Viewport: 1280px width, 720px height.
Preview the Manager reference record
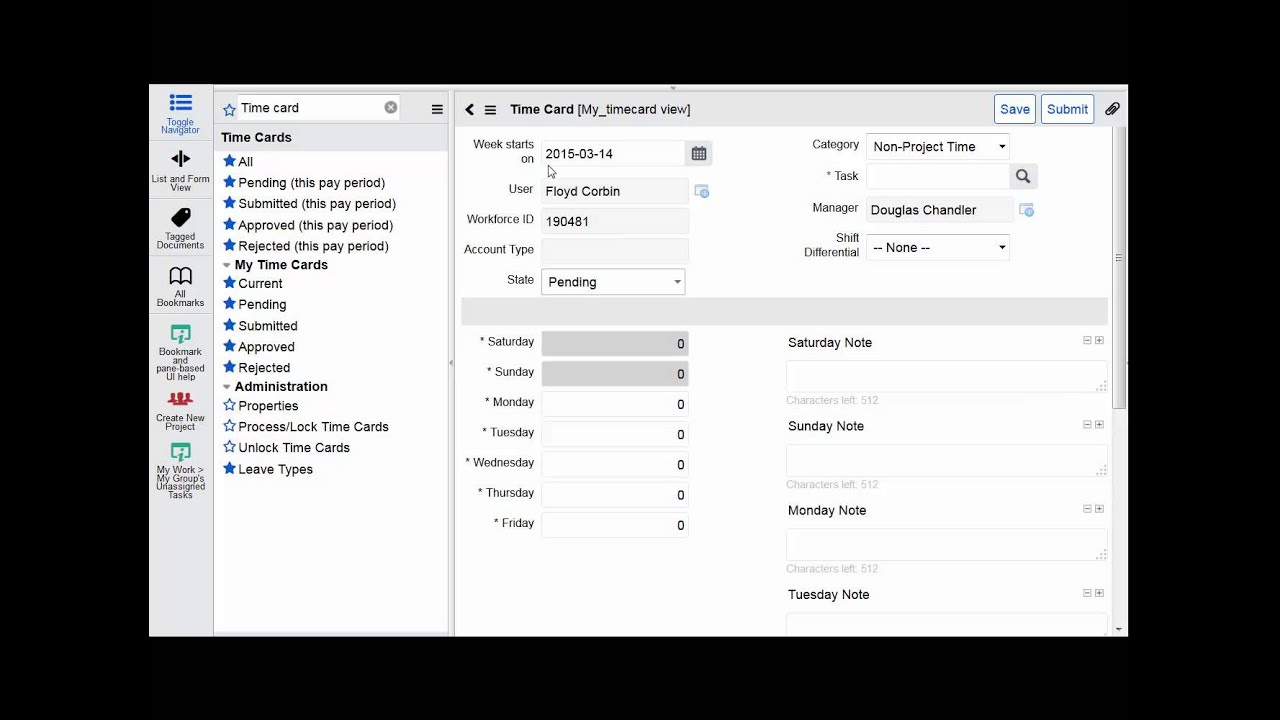[1026, 210]
